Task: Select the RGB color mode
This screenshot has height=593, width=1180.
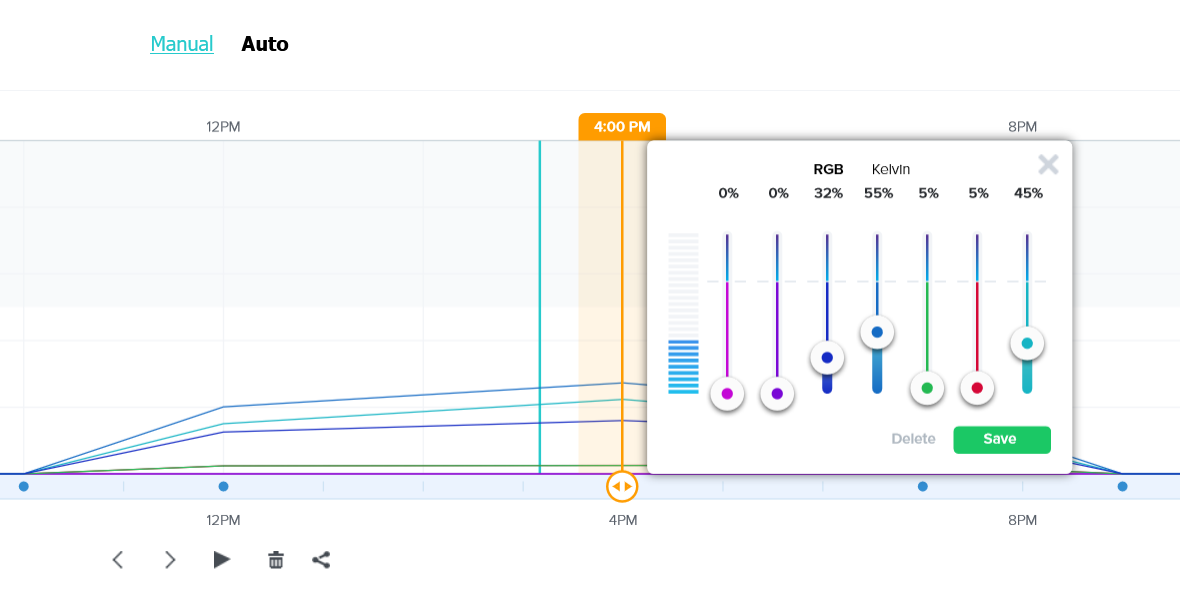Action: tap(828, 169)
